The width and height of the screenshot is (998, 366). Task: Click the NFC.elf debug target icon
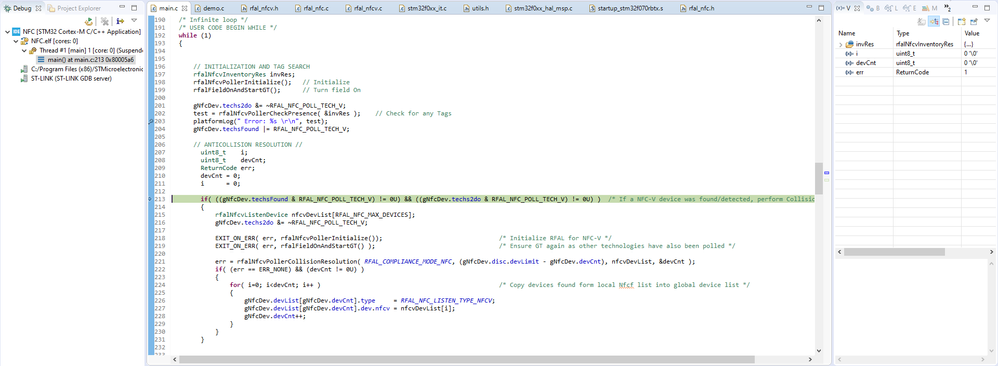tap(25, 41)
